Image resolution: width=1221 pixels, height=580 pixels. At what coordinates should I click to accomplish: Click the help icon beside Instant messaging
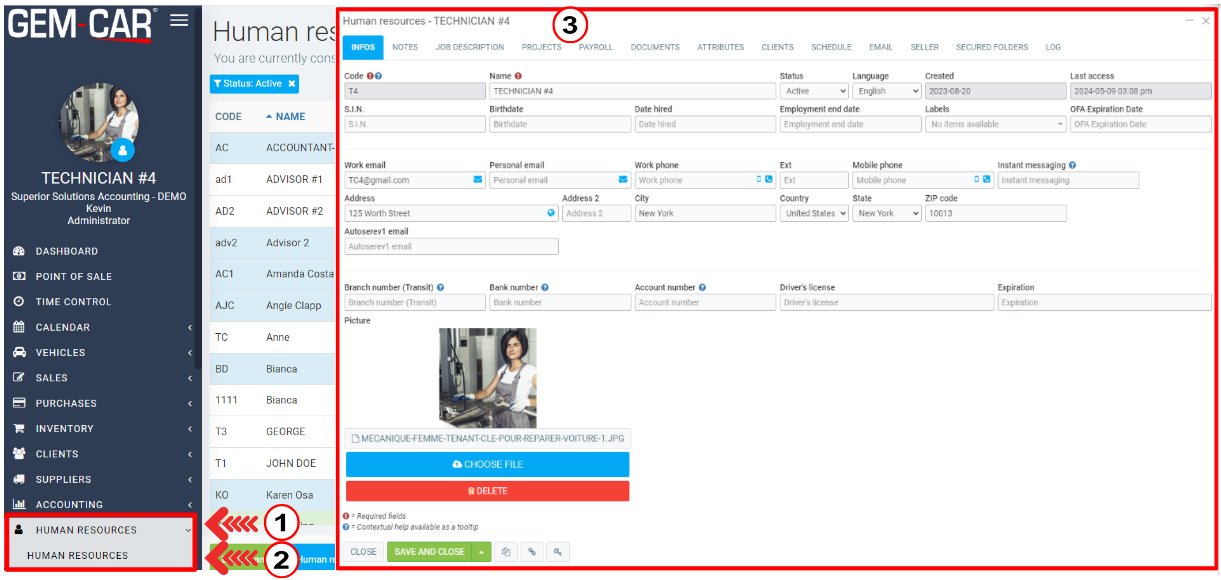click(1072, 165)
